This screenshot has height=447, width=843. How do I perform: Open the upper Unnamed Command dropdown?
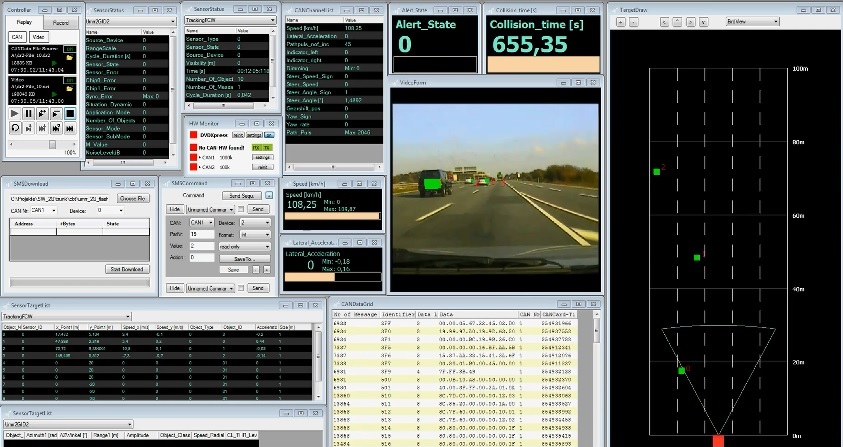(210, 209)
